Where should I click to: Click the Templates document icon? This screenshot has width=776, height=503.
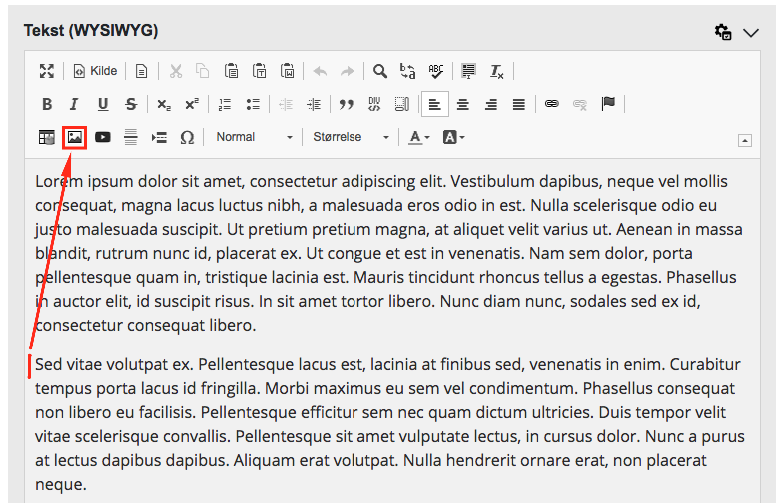[x=142, y=71]
